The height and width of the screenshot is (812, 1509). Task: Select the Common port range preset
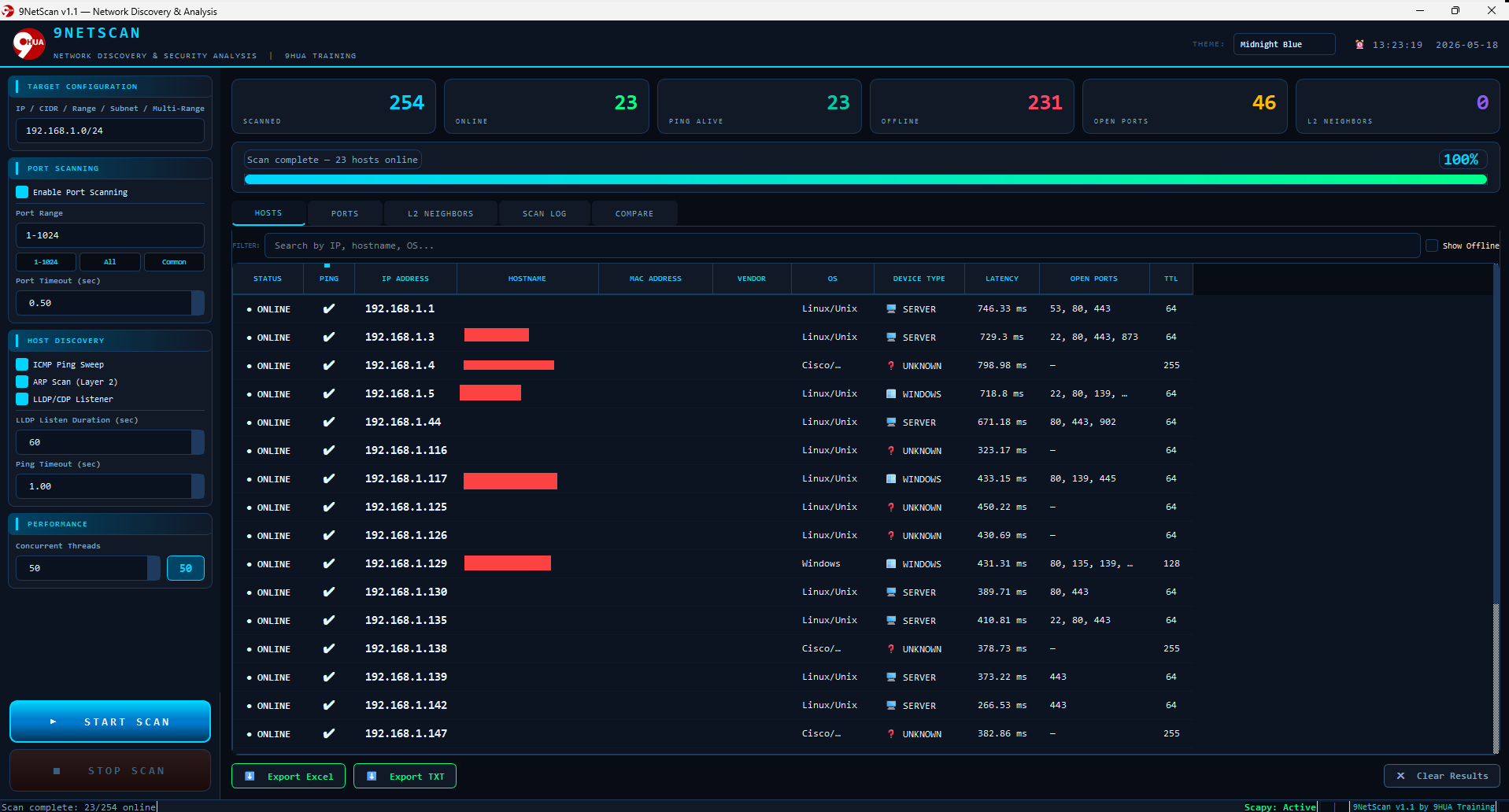[x=174, y=262]
